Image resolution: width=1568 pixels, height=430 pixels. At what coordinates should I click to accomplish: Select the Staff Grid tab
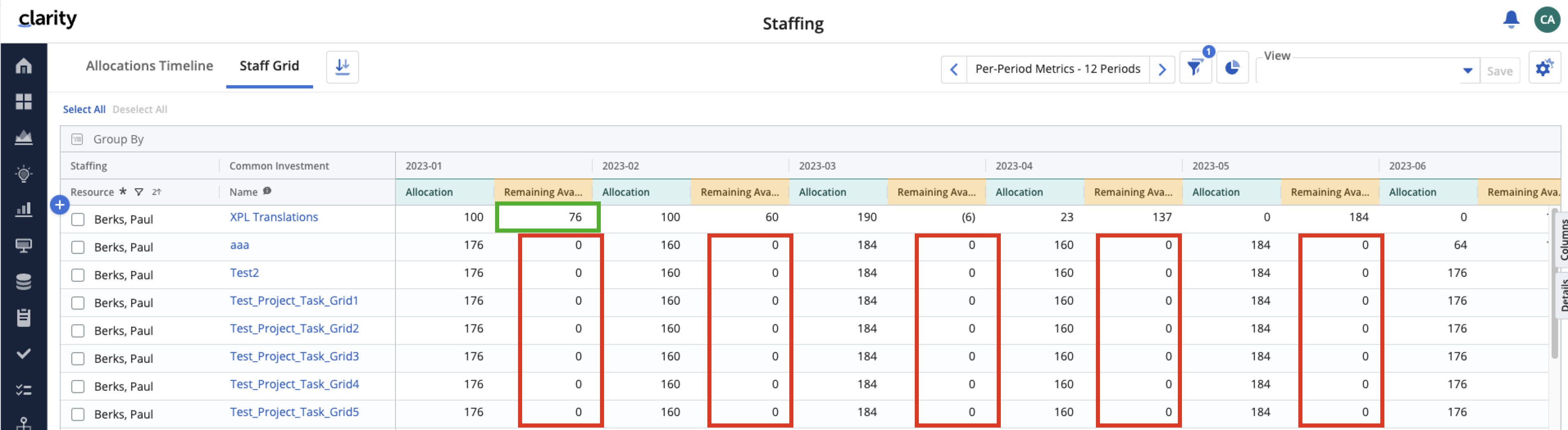coord(269,66)
